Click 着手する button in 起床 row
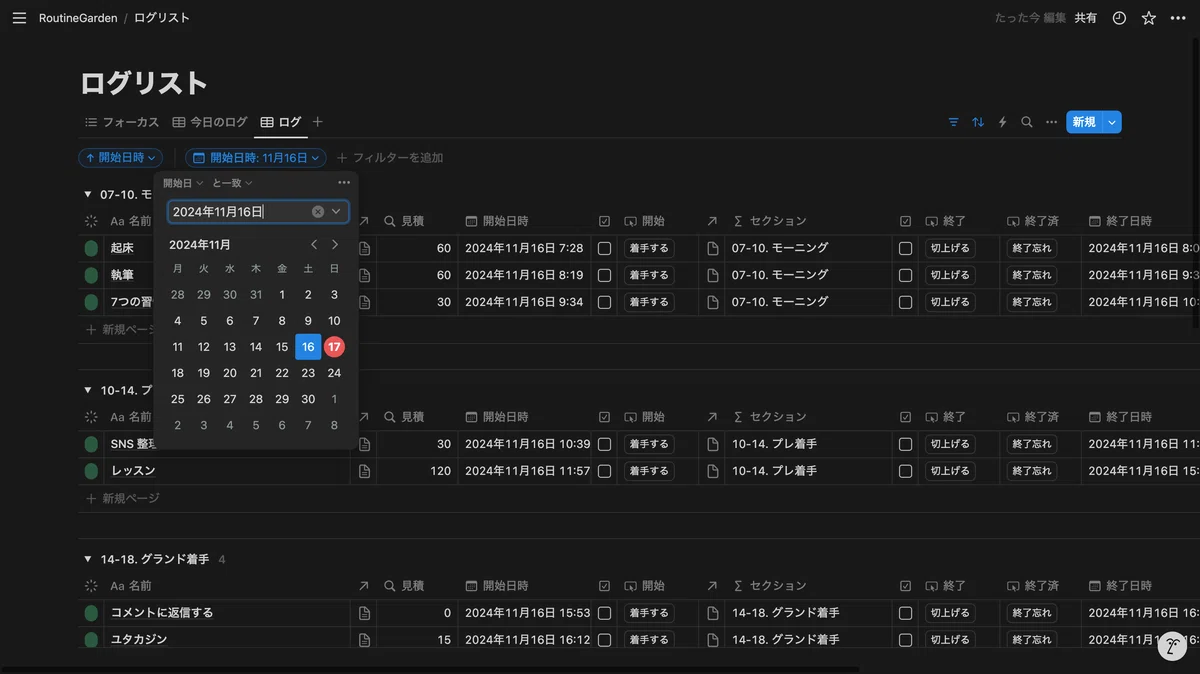The height and width of the screenshot is (674, 1200). tap(648, 248)
